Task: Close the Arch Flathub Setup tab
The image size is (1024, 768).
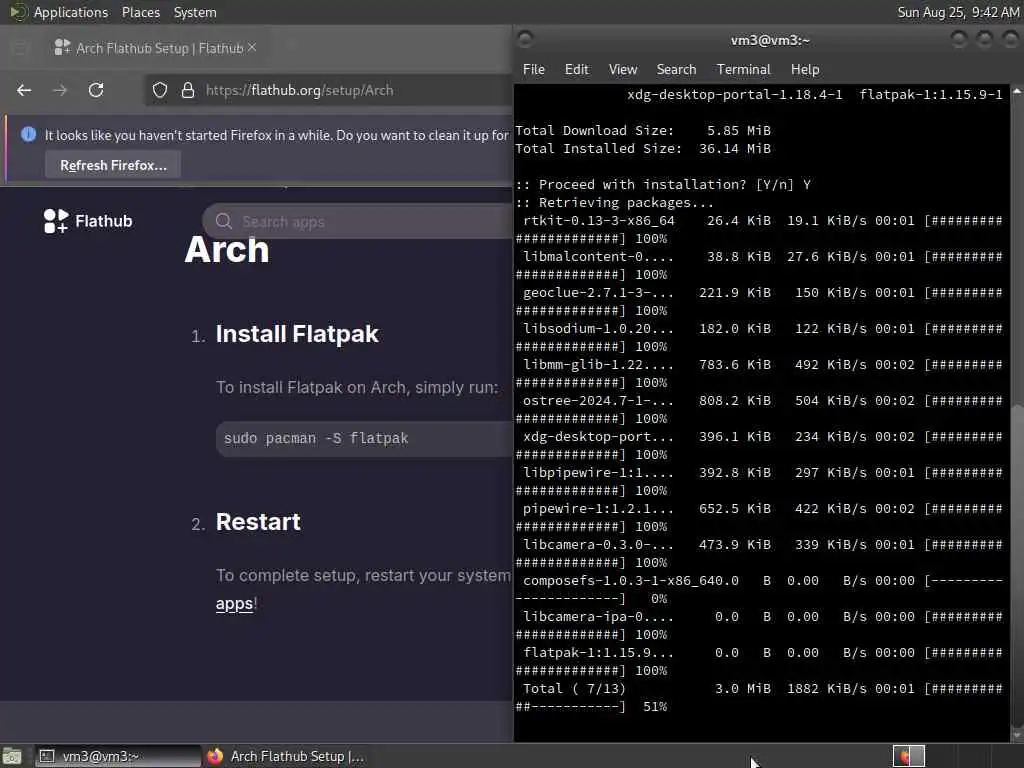Action: [x=252, y=48]
